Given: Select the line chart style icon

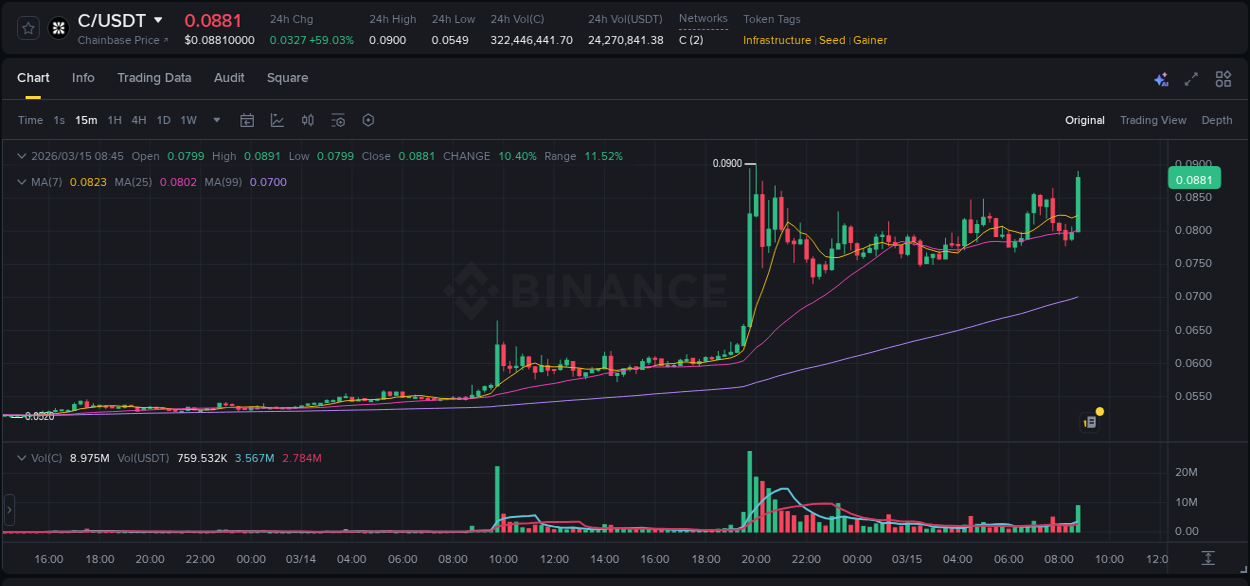Looking at the screenshot, I should pos(276,120).
